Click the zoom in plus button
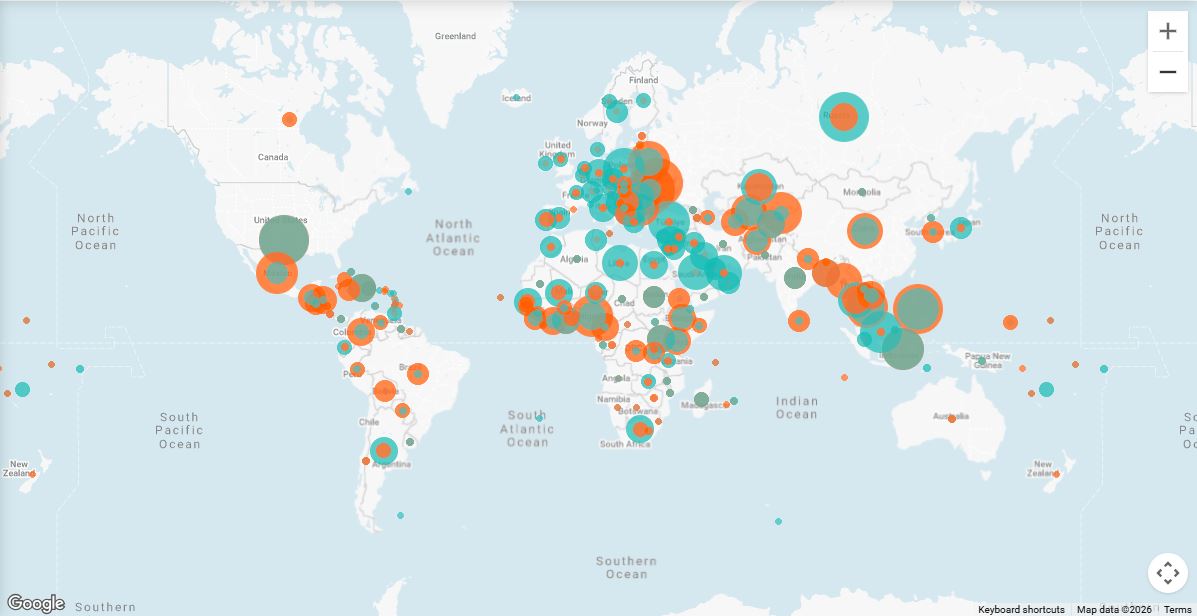Screen dimensions: 1197x616 pos(1167,32)
